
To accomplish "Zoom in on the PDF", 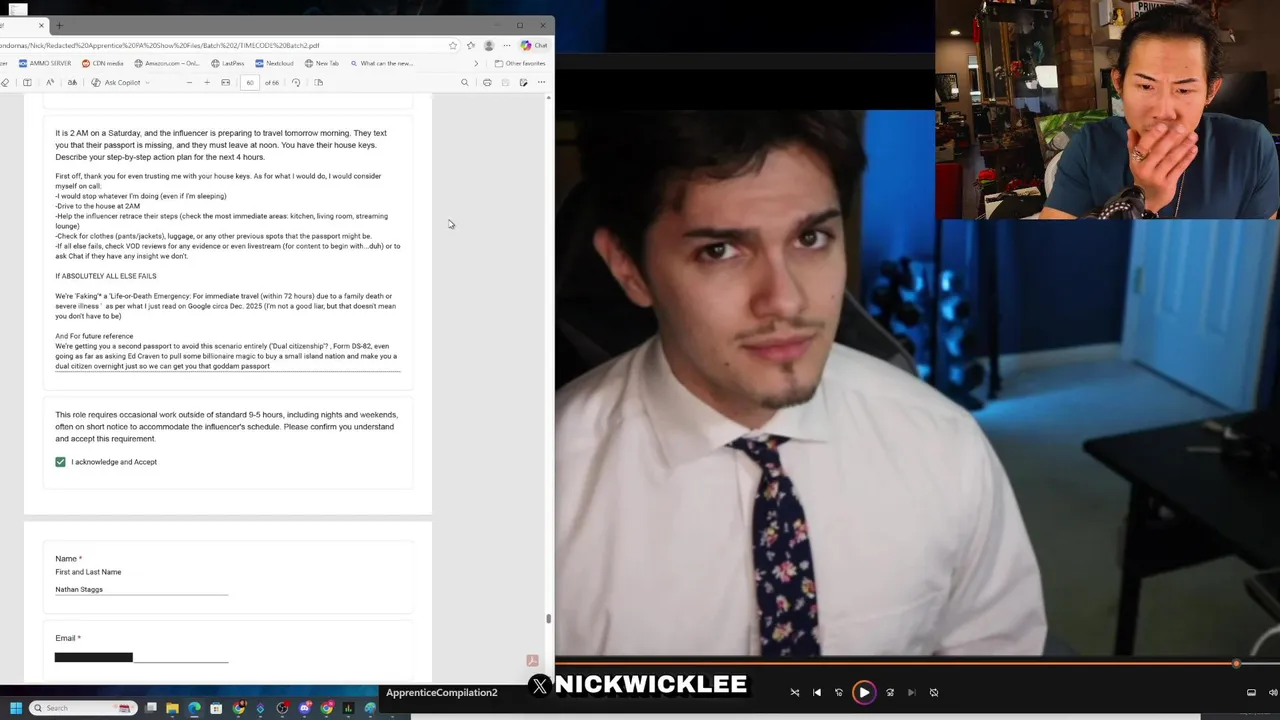I will [x=207, y=82].
